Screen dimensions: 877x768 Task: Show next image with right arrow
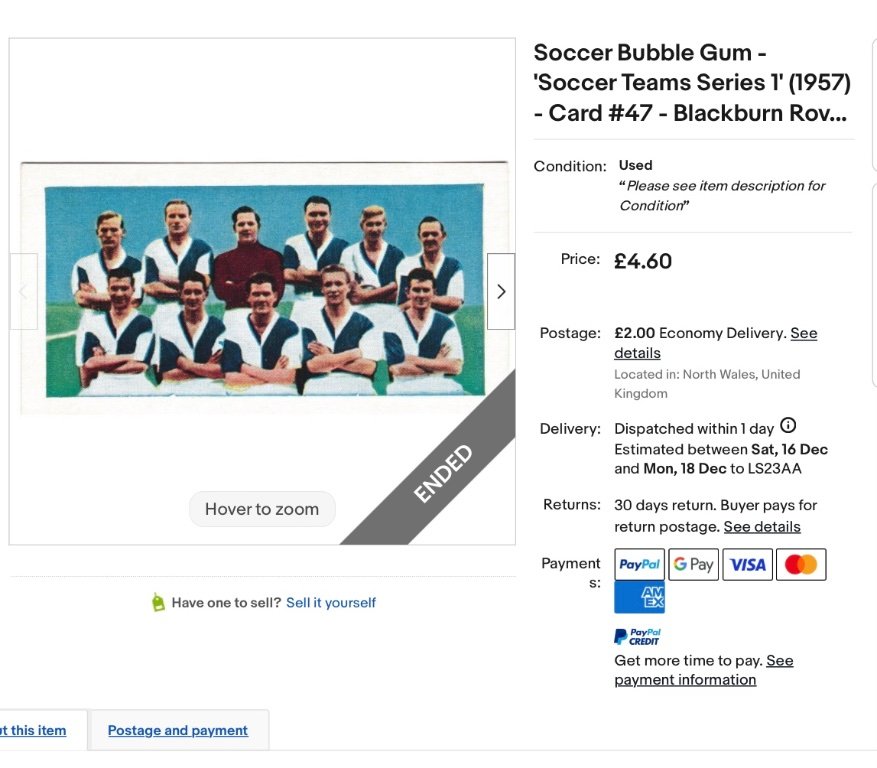pyautogui.click(x=501, y=291)
